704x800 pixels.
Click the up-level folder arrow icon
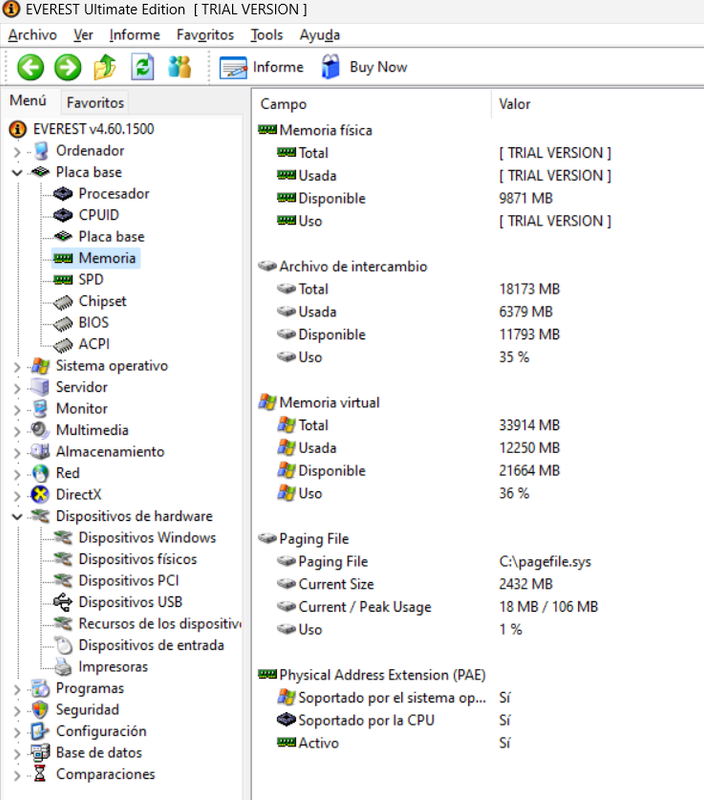click(x=105, y=67)
